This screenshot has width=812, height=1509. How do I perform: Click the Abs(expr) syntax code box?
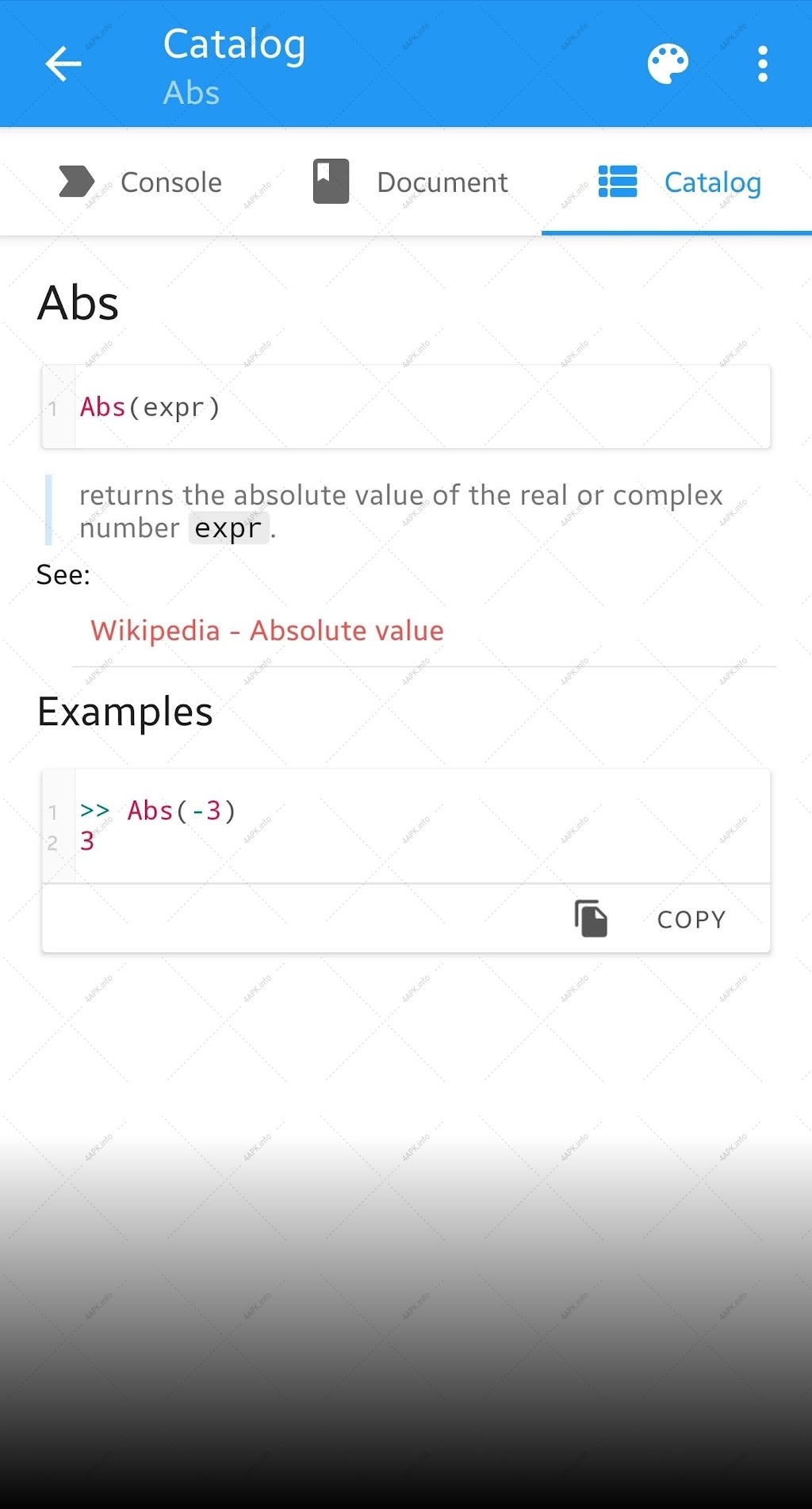point(406,407)
